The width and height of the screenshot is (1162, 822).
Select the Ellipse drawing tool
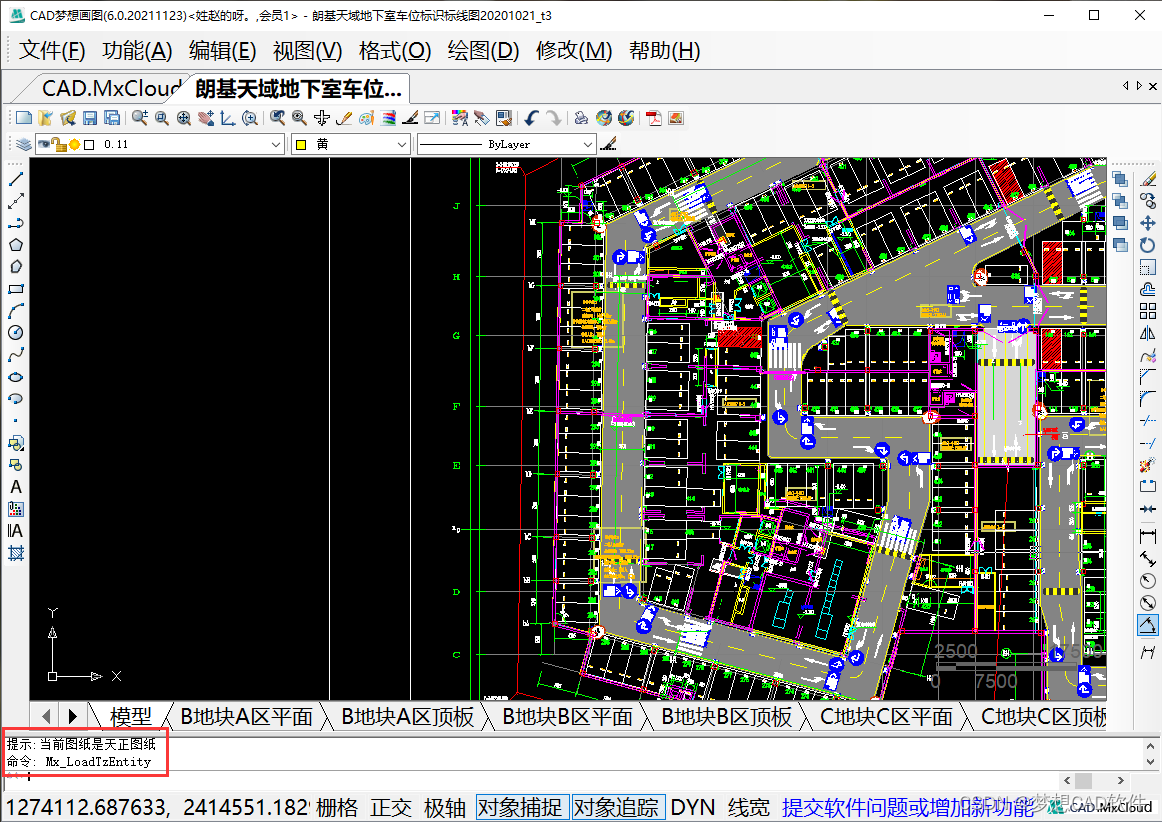[x=16, y=377]
